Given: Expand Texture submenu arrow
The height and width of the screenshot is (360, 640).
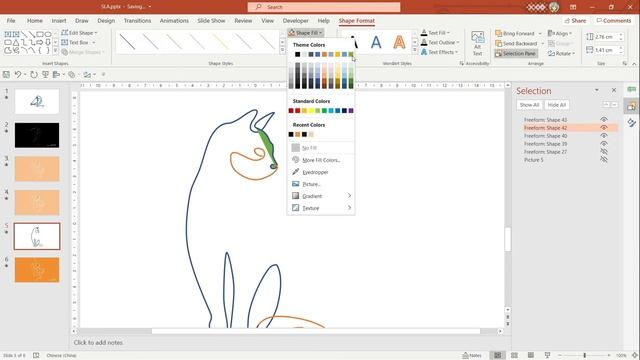Looking at the screenshot, I should [x=349, y=208].
